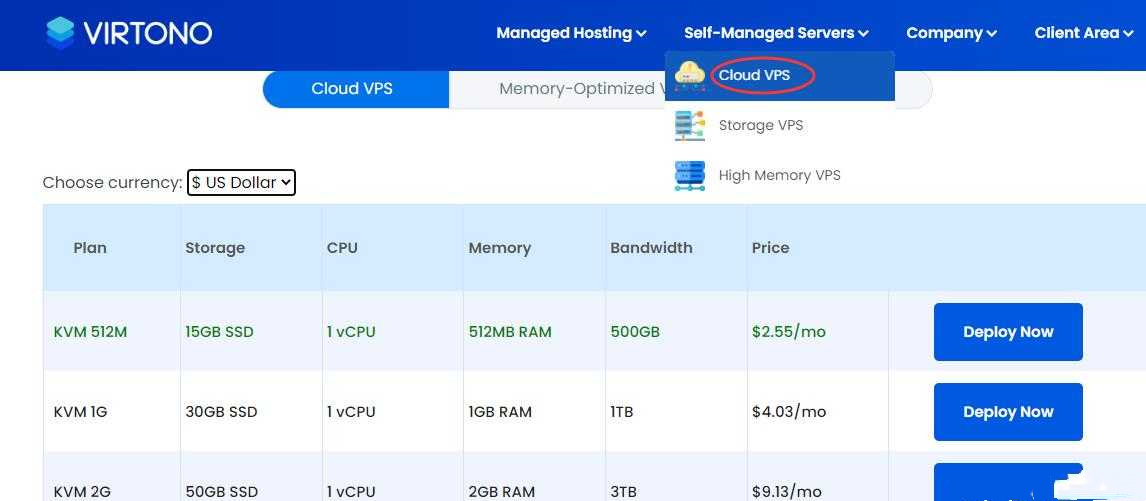Image resolution: width=1146 pixels, height=501 pixels.
Task: Switch to the Memory-Optimized tab
Action: click(x=557, y=88)
